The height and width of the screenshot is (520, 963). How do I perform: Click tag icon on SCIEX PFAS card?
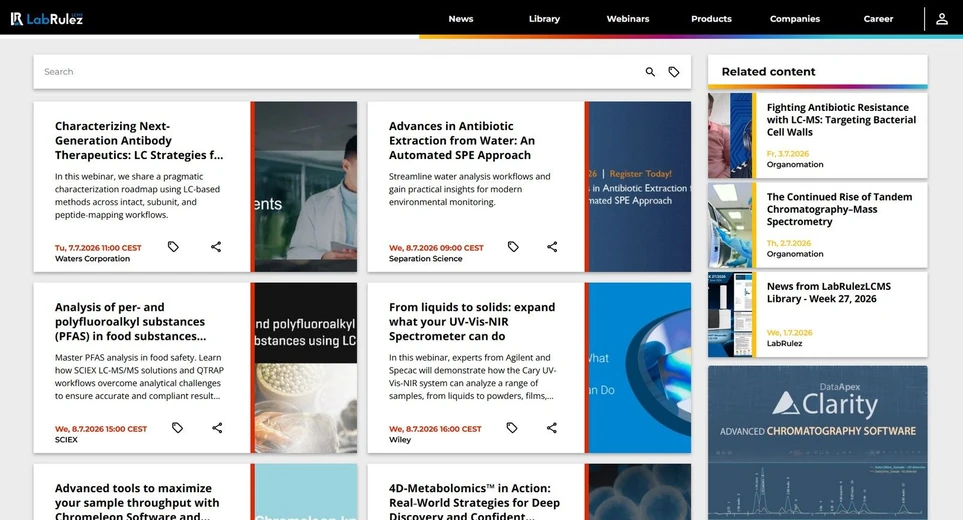coord(177,428)
